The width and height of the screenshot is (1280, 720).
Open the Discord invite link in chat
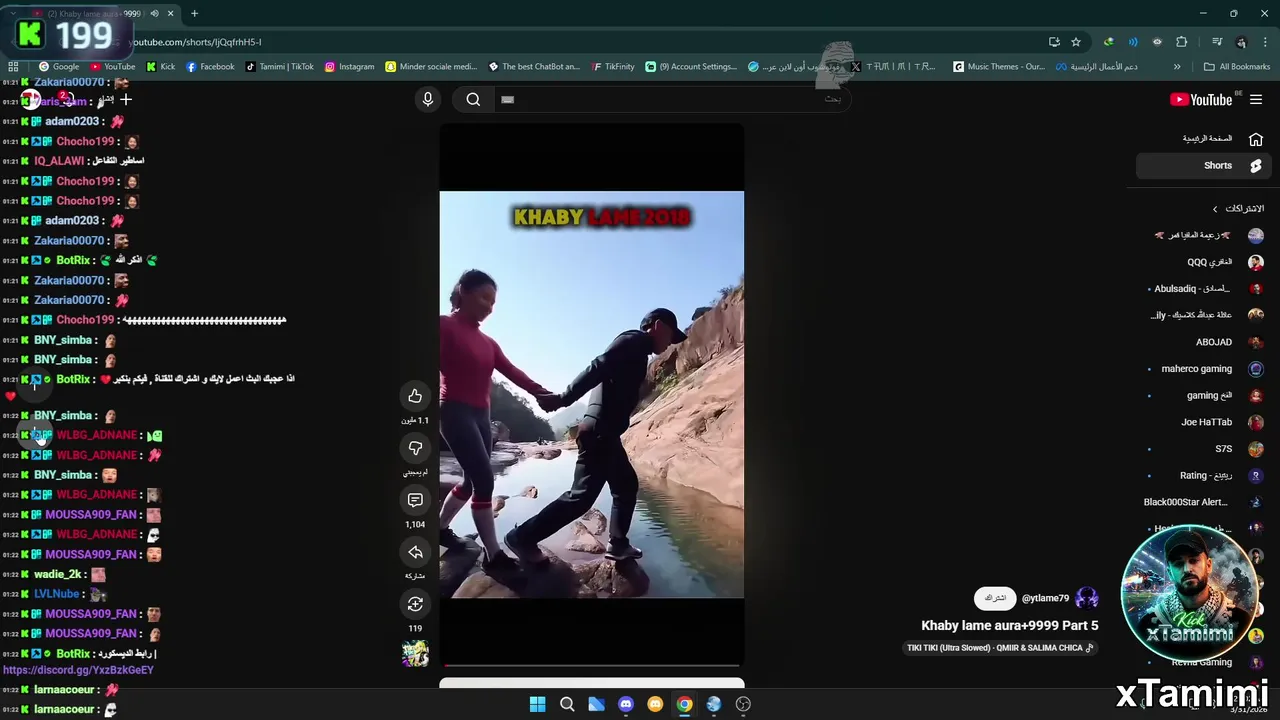[x=78, y=670]
